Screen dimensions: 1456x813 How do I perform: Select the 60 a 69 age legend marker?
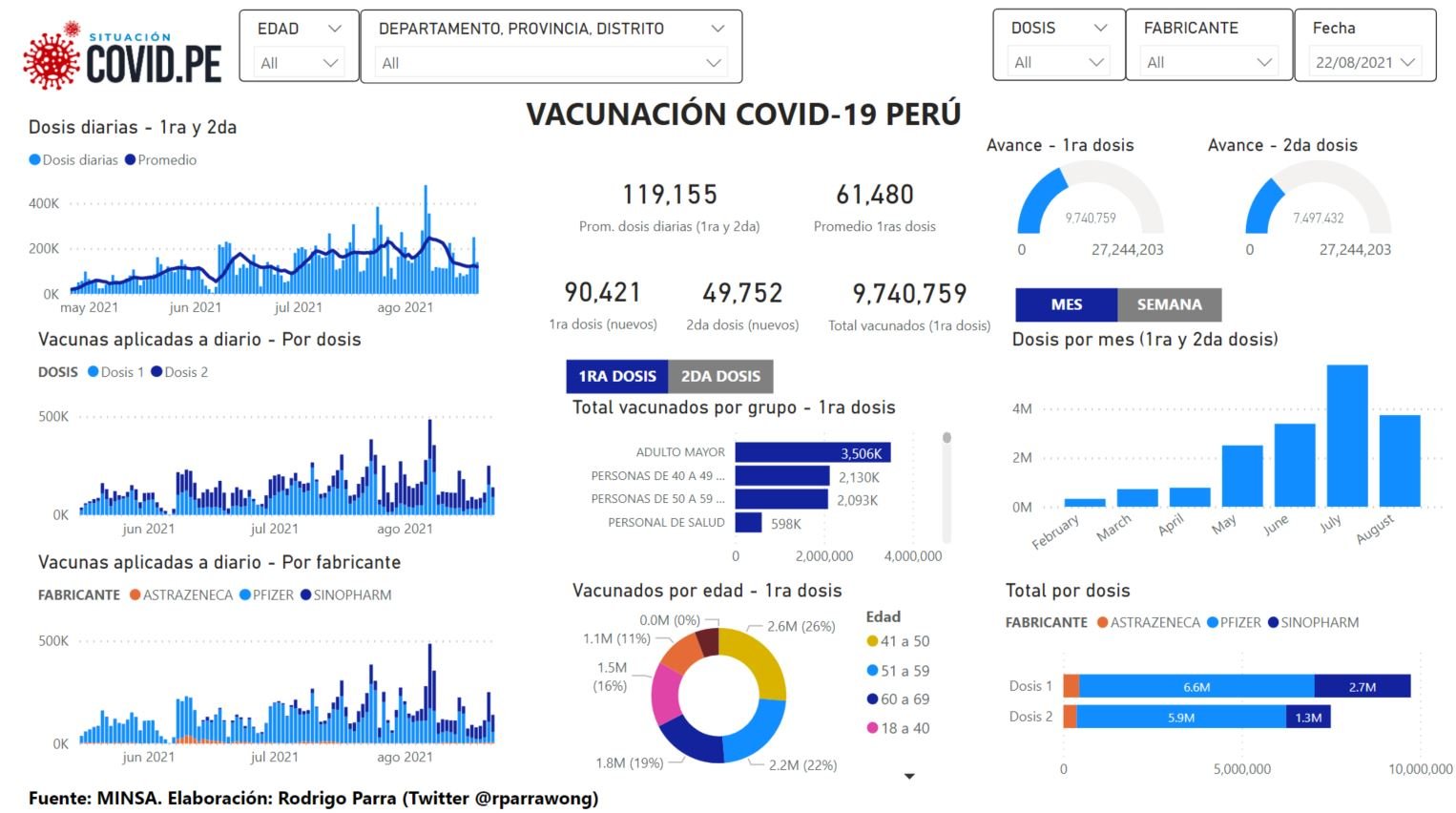872,699
